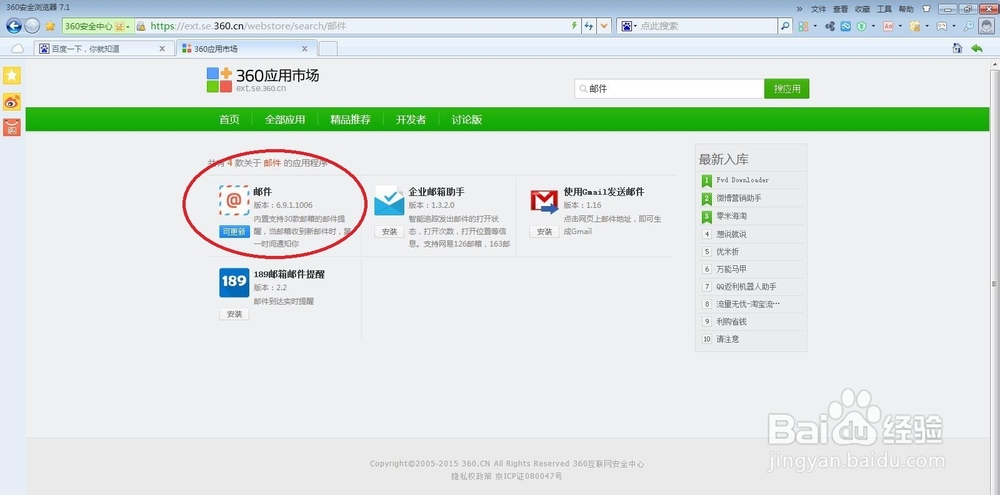Click the 可更新 button for 邮件 app

click(234, 232)
